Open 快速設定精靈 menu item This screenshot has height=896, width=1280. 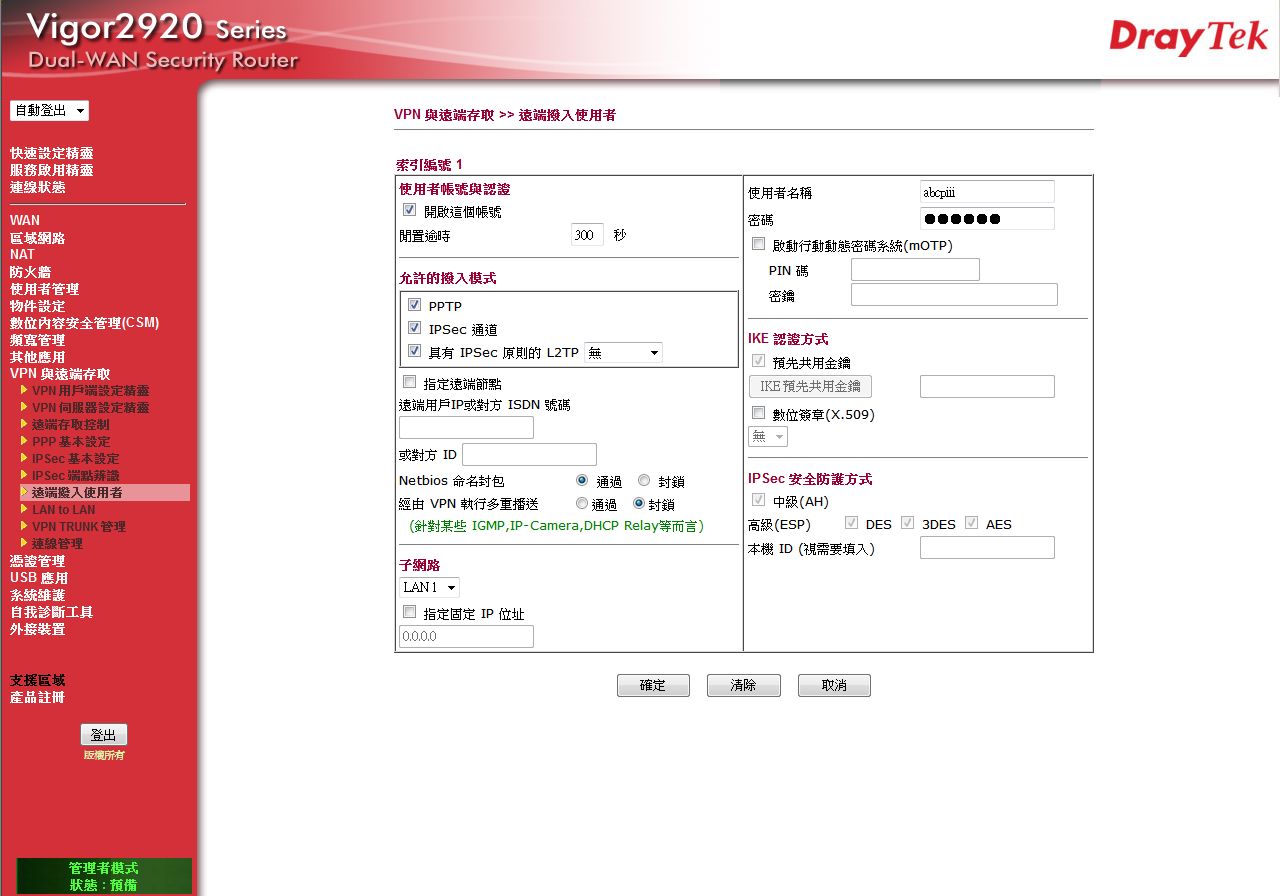52,153
